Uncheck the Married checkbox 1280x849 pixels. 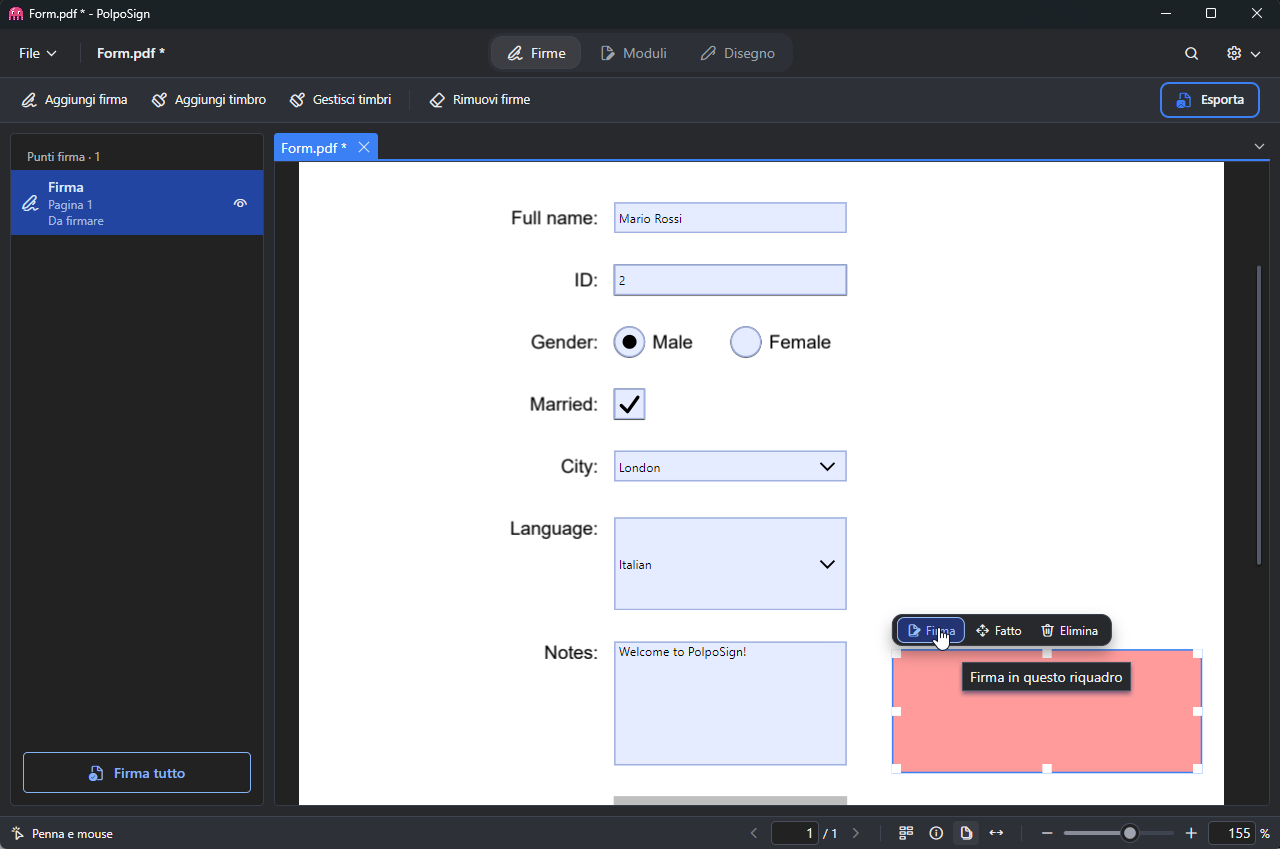(629, 404)
